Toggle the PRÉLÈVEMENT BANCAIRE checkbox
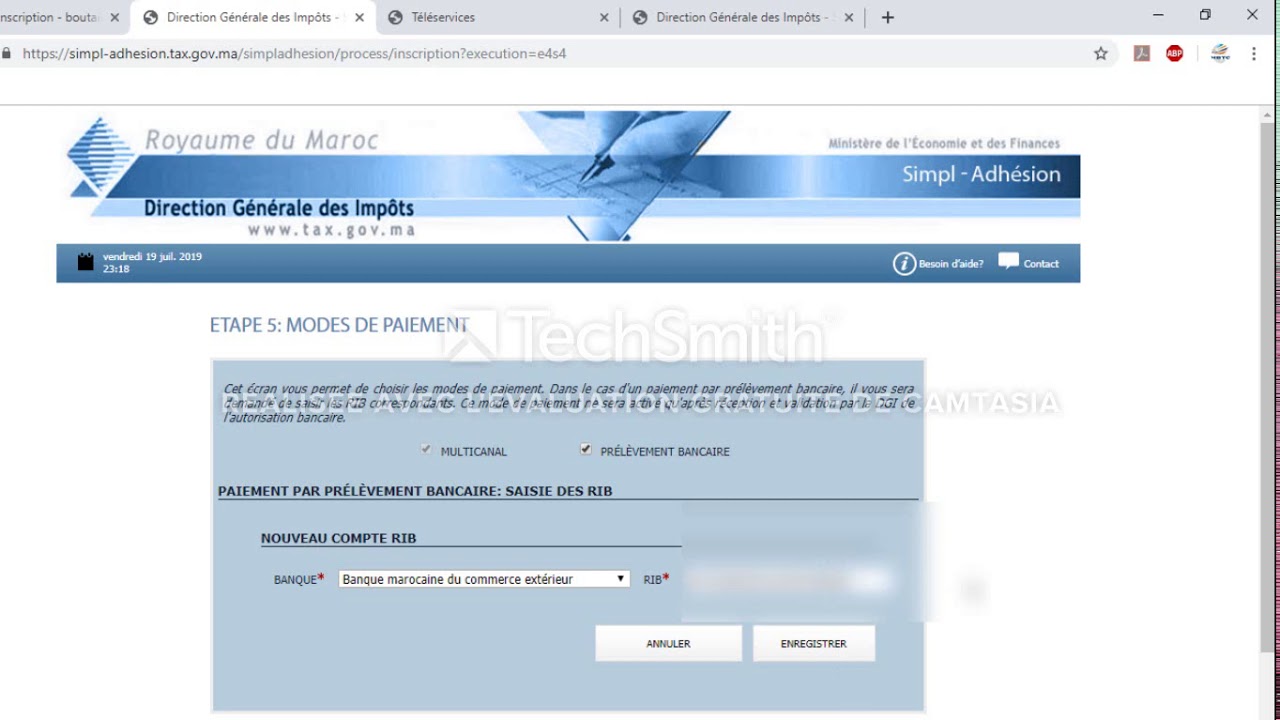This screenshot has height=720, width=1280. pos(586,450)
